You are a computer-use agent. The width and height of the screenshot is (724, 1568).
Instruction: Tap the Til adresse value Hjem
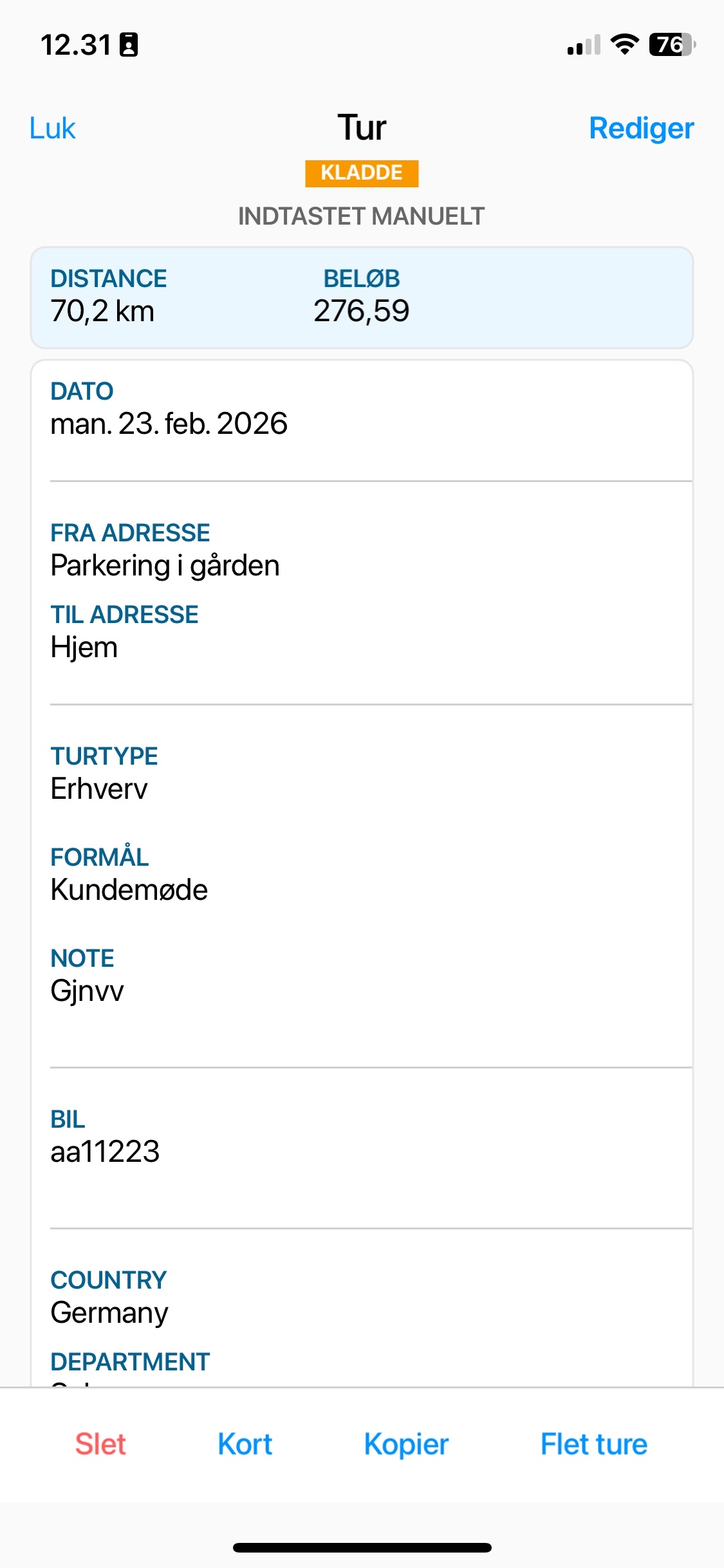tap(84, 648)
